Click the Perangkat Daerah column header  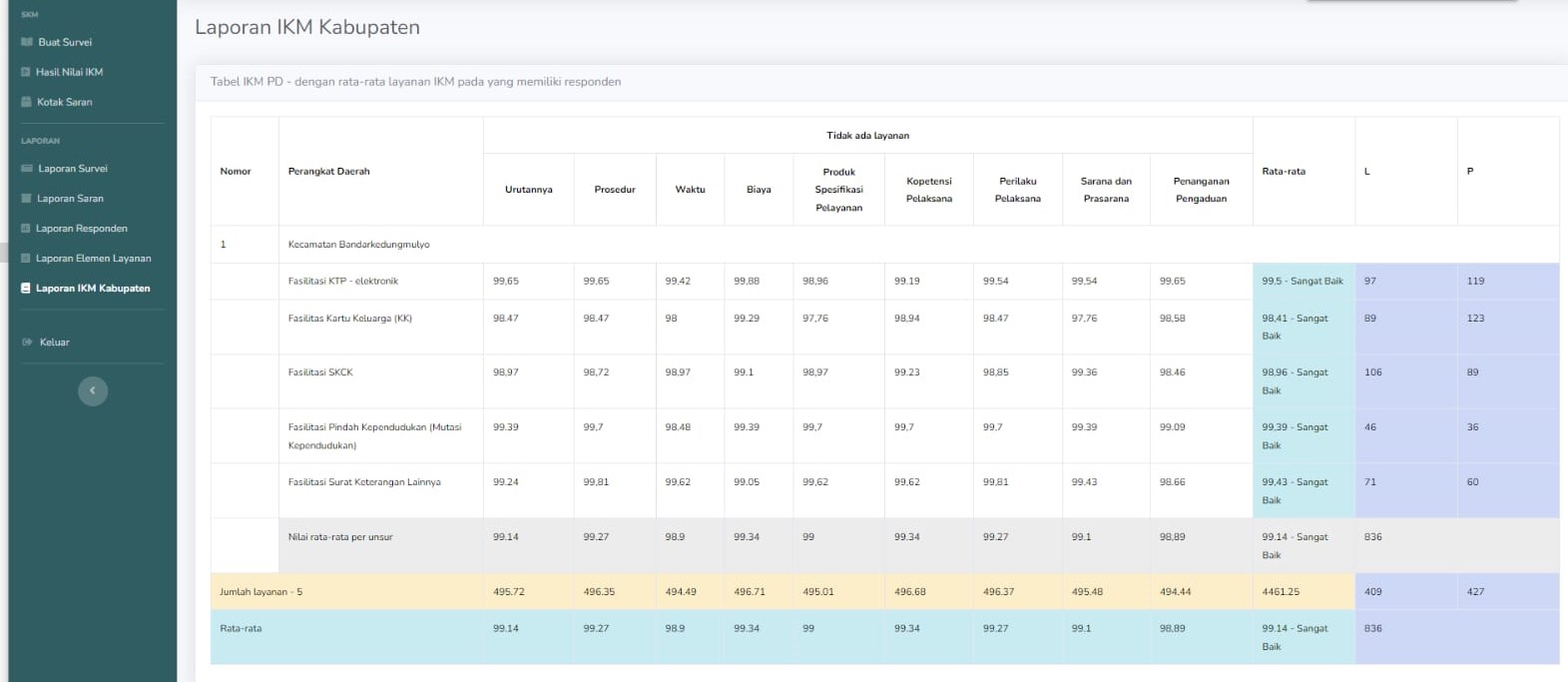pyautogui.click(x=328, y=172)
